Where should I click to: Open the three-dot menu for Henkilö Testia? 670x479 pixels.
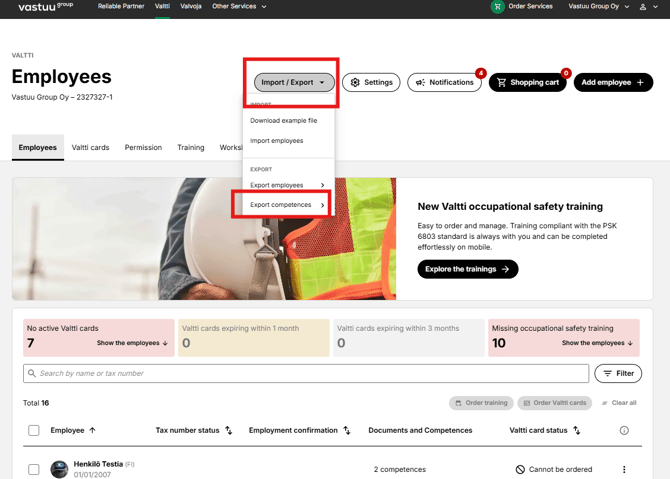coord(624,469)
